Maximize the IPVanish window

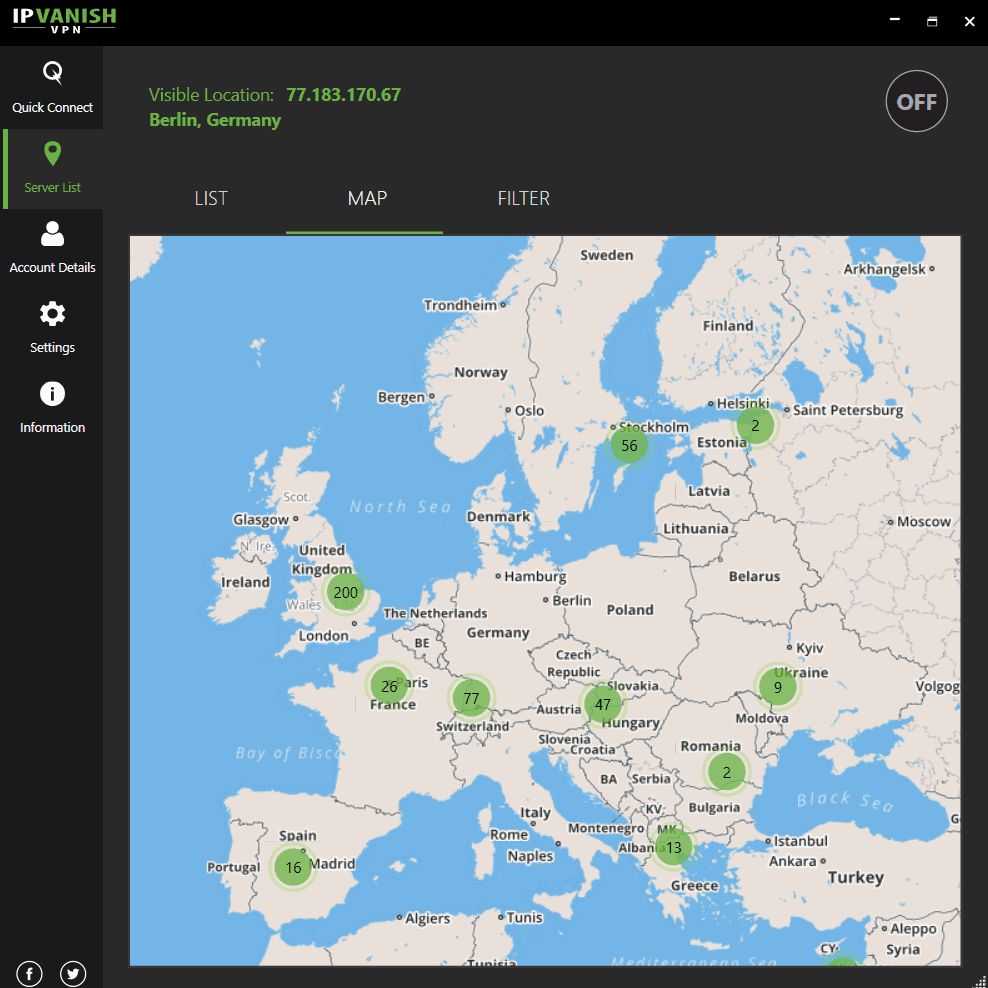tap(932, 21)
